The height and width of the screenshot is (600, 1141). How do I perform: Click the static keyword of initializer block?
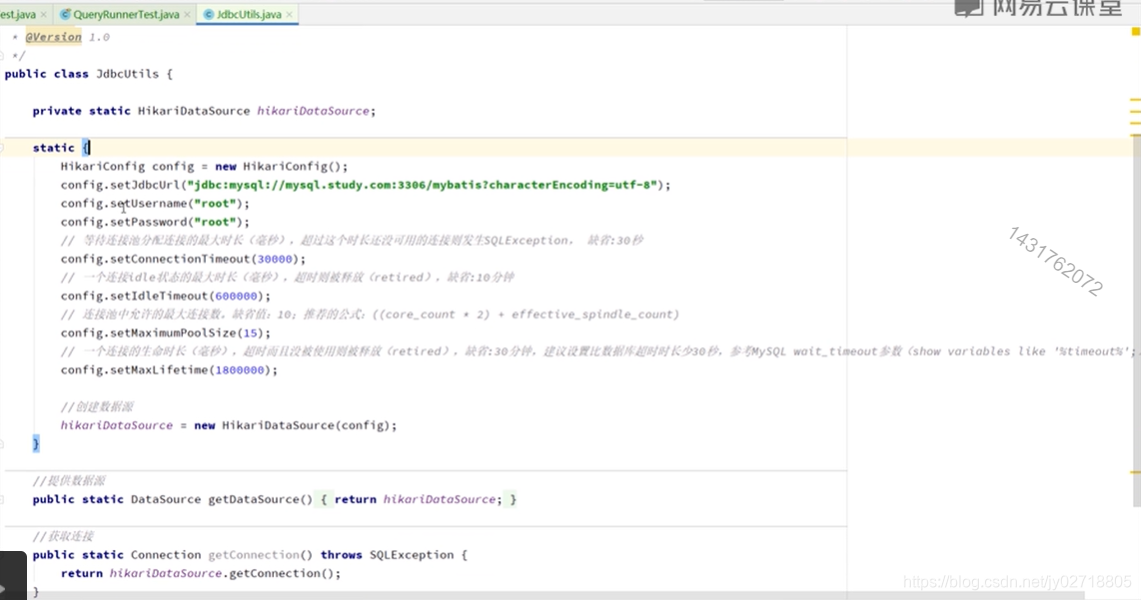coord(53,148)
